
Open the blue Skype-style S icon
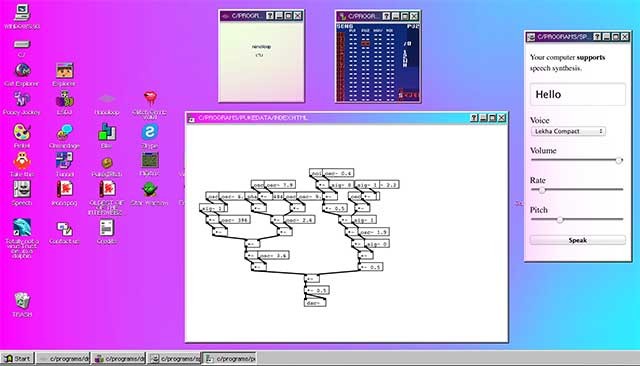coord(150,132)
